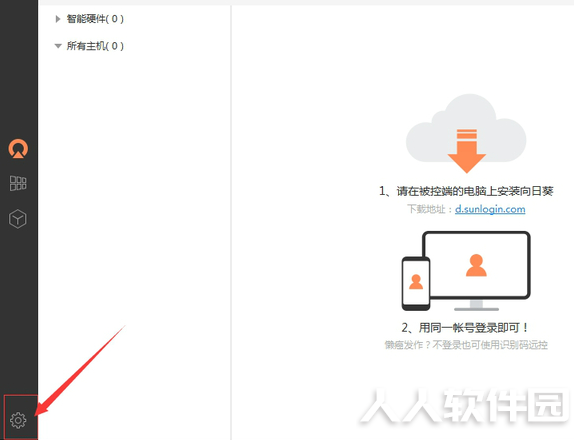
Task: Collapse the 所有主机 group arrow
Action: (x=58, y=46)
